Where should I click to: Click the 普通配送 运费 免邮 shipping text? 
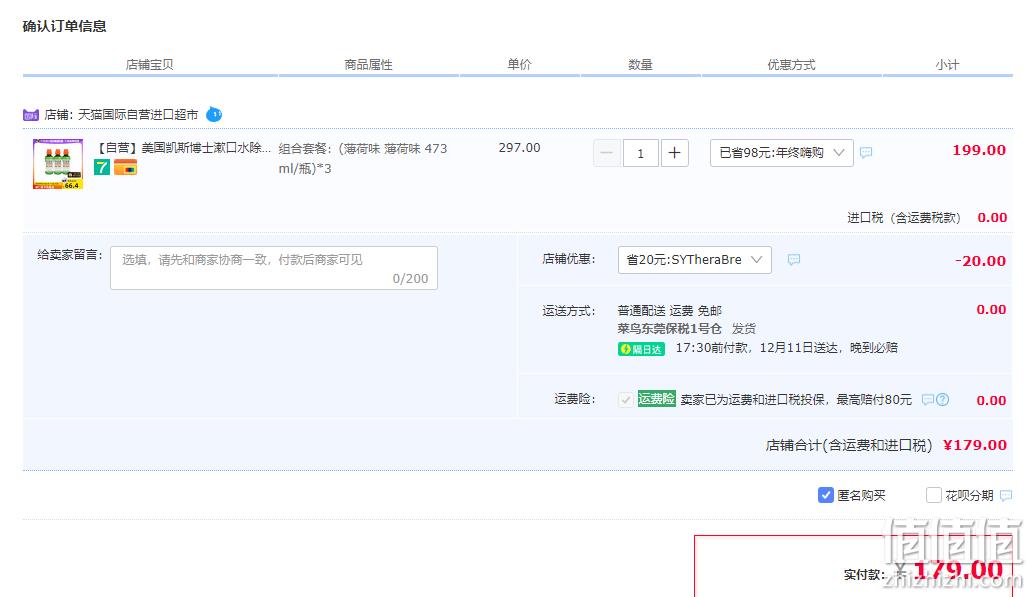669,311
